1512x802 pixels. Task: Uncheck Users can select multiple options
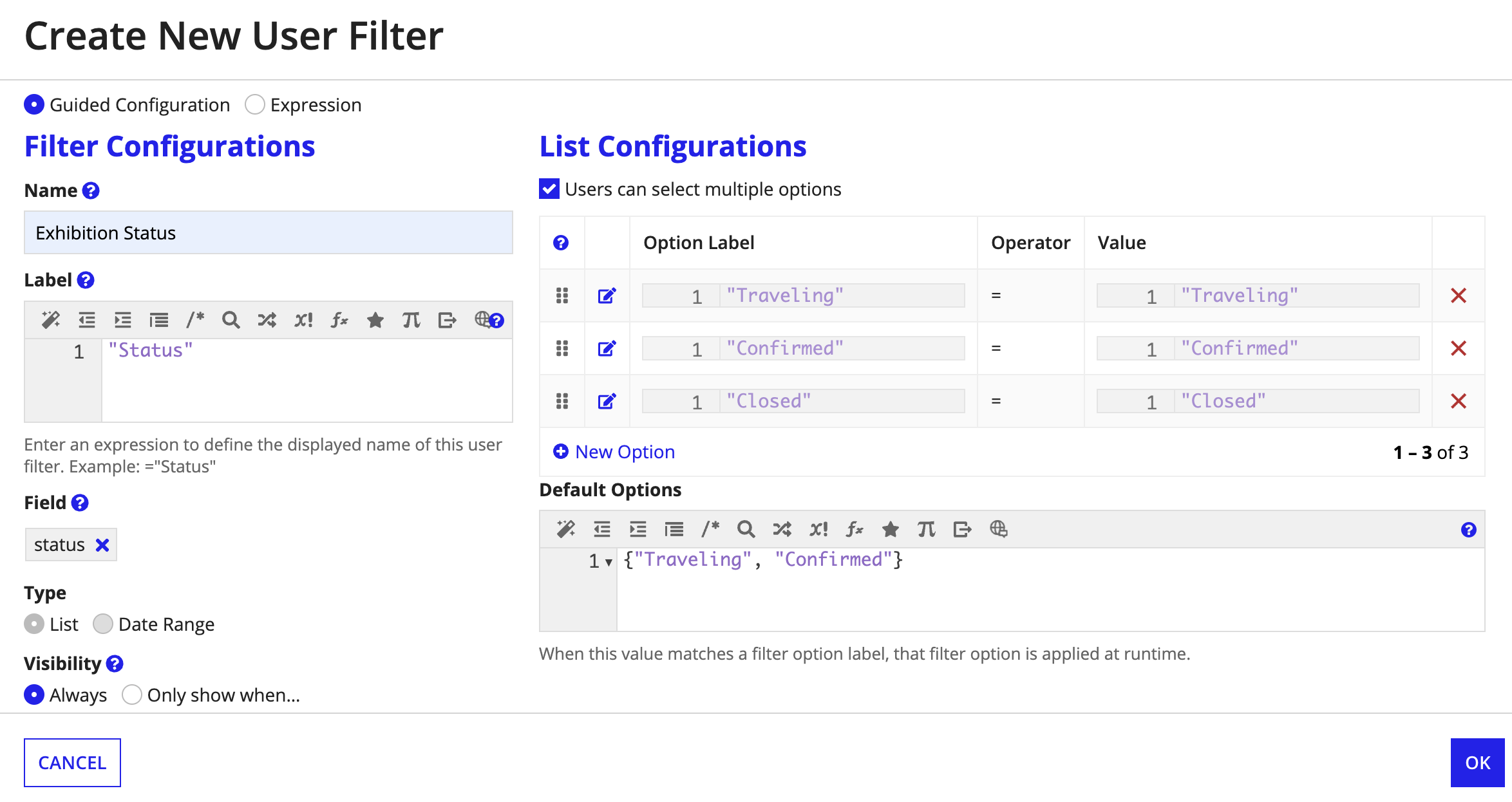click(549, 189)
